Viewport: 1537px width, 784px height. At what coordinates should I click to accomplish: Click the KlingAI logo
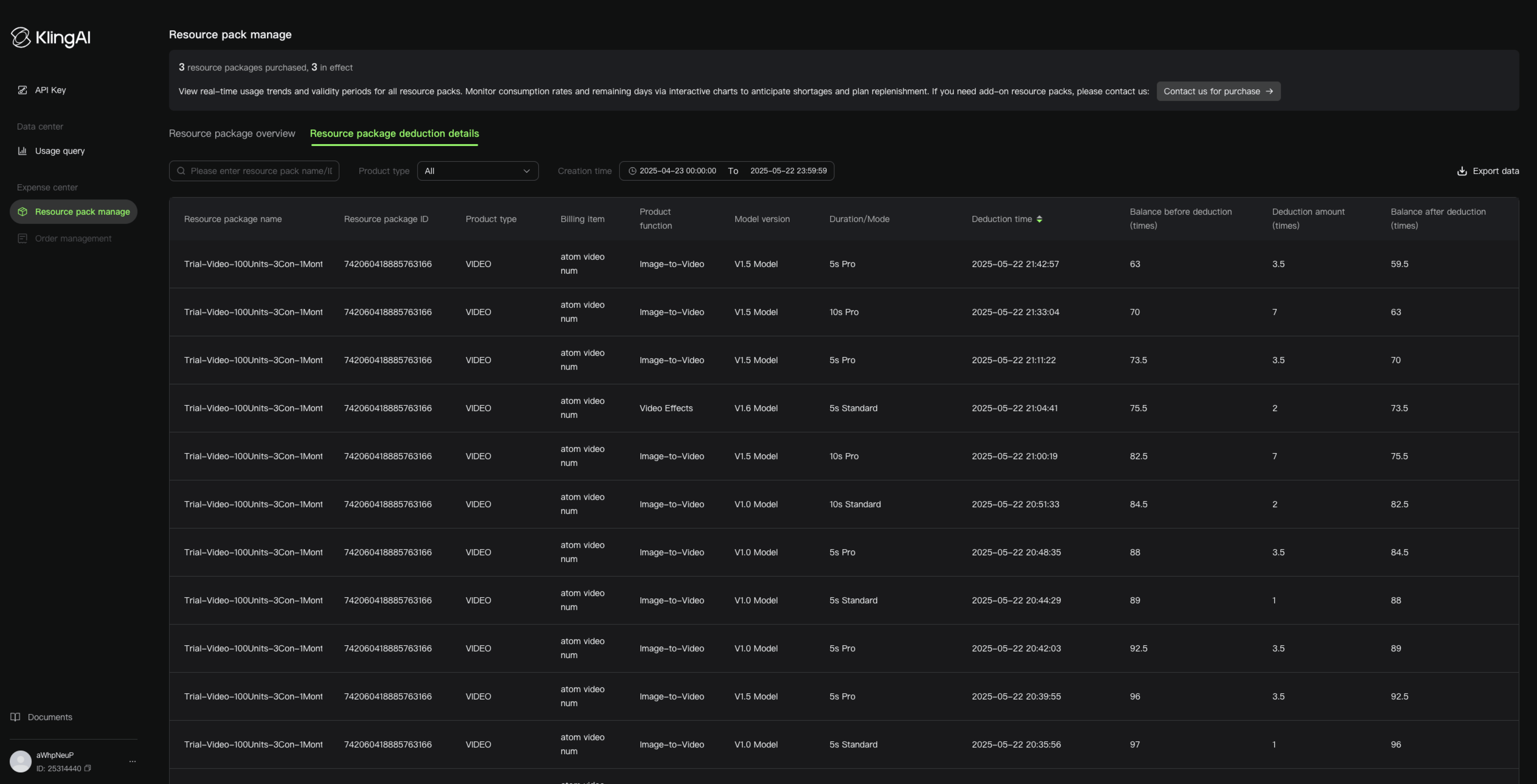51,38
